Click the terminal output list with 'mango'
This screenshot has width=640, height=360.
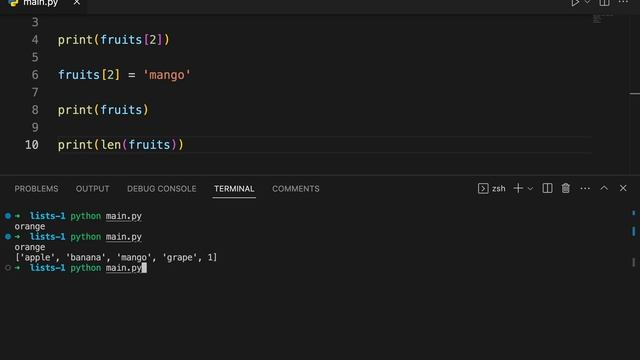click(116, 258)
